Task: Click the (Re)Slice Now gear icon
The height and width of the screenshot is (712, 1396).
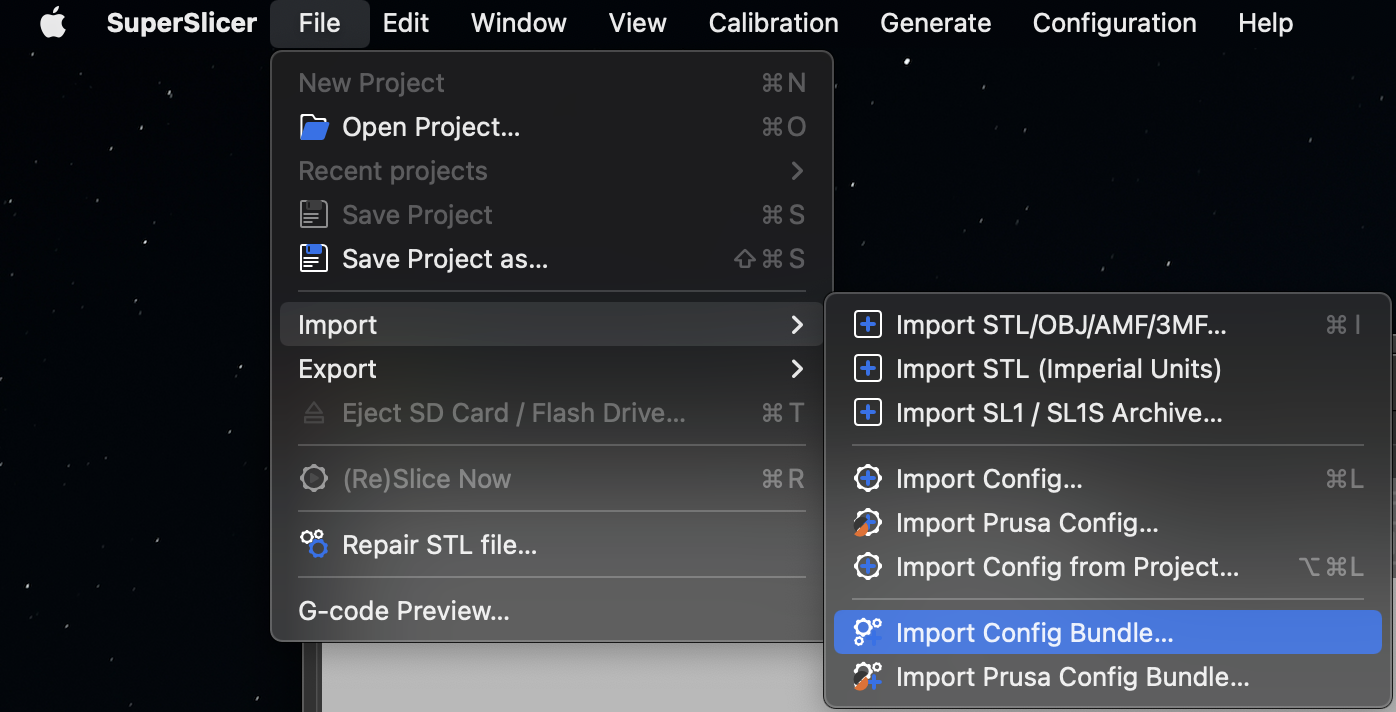Action: [x=313, y=478]
